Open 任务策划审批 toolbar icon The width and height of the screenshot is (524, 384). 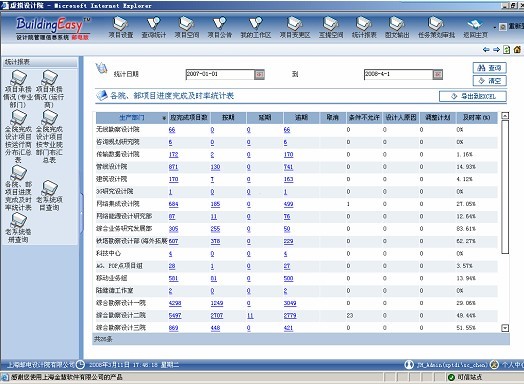click(436, 27)
